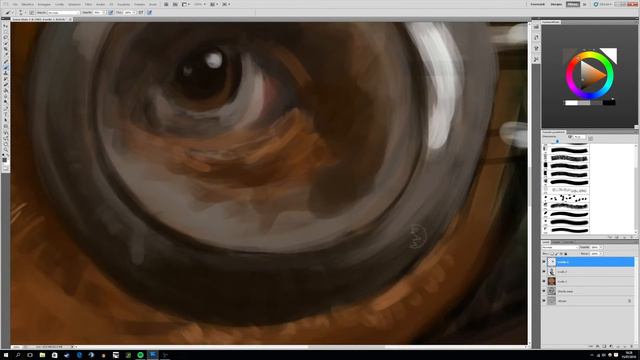640x360 pixels.
Task: Open the layer blend mode dropdown
Action: 560,247
